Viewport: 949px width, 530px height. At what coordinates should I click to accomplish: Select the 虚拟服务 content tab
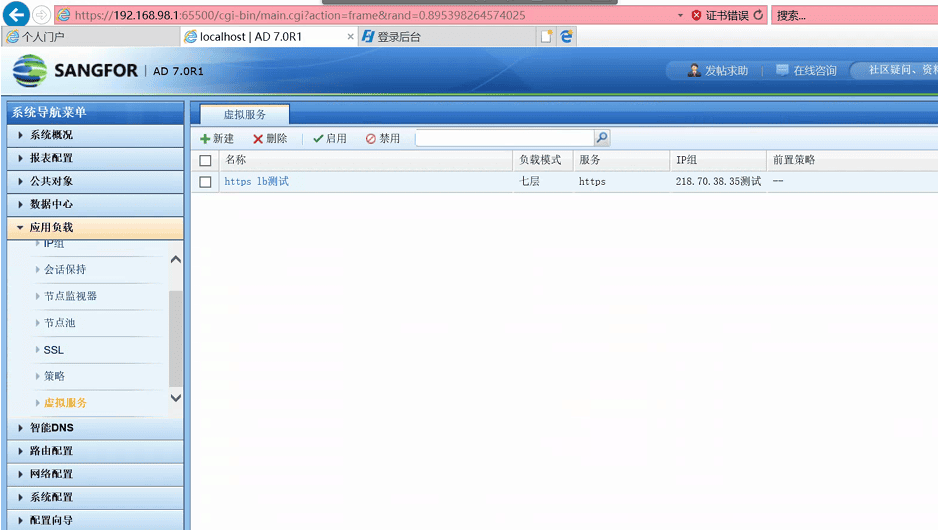pos(245,115)
